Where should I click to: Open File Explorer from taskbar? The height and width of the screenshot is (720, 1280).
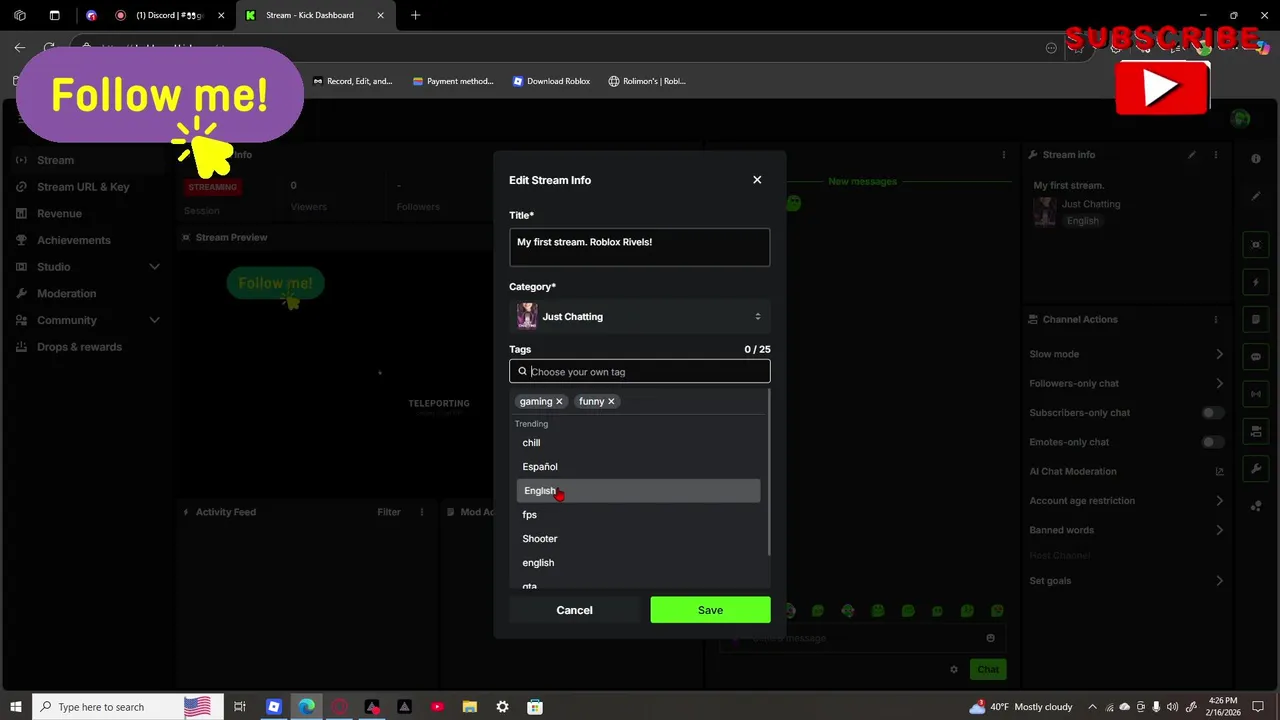tap(470, 707)
